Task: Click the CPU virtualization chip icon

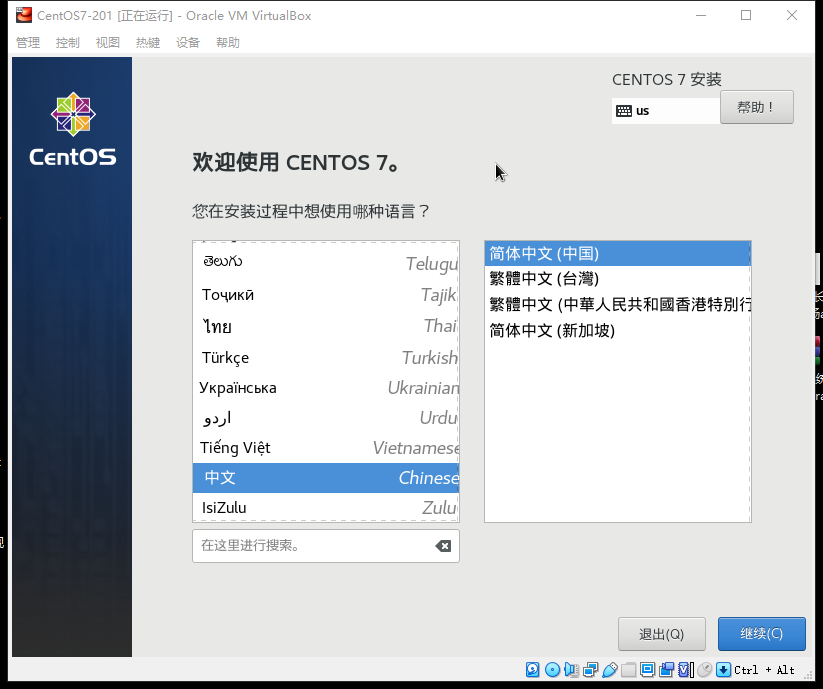Action: pos(685,670)
